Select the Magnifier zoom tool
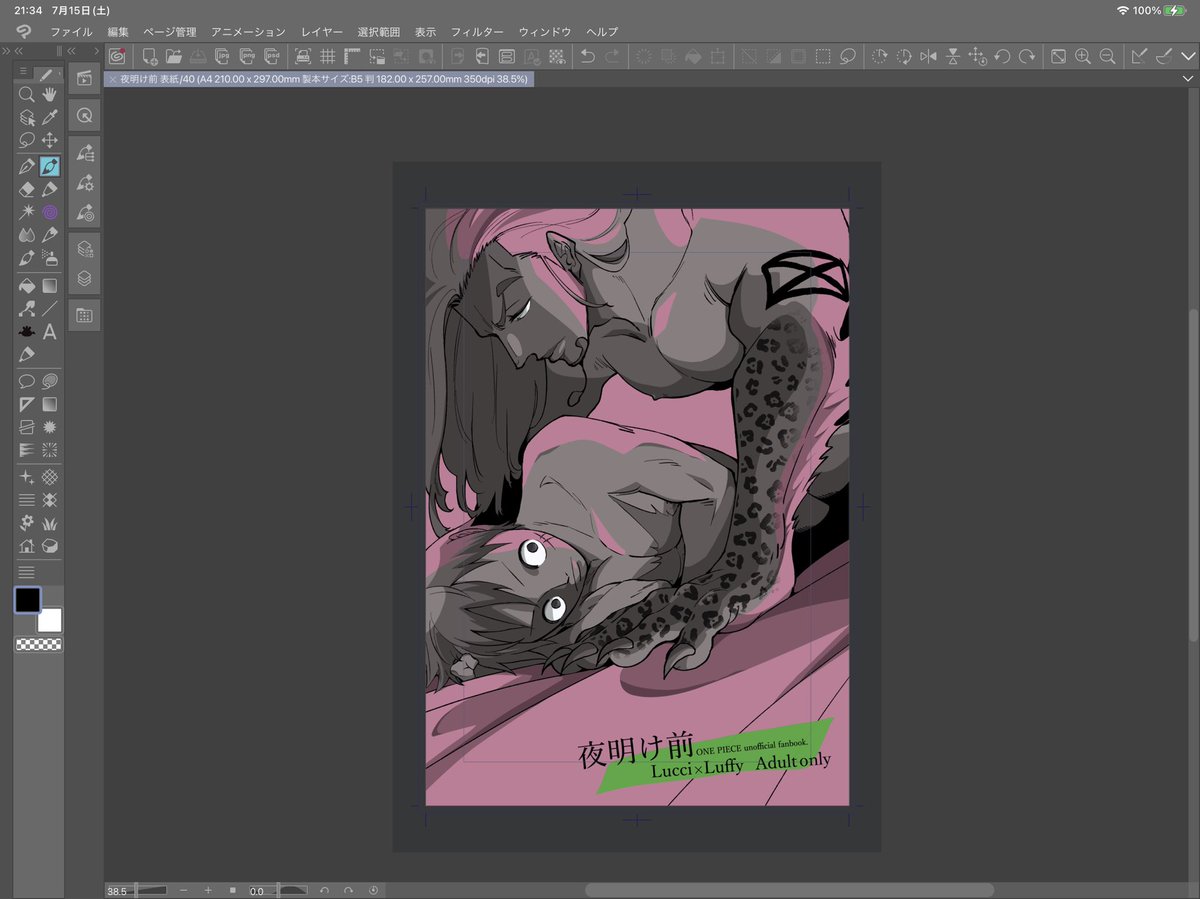 27,95
